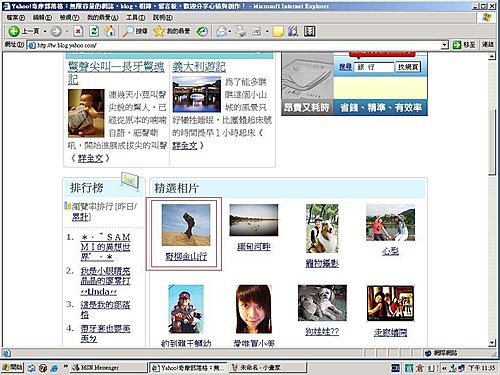Open the rock formation beach photo

click(186, 225)
